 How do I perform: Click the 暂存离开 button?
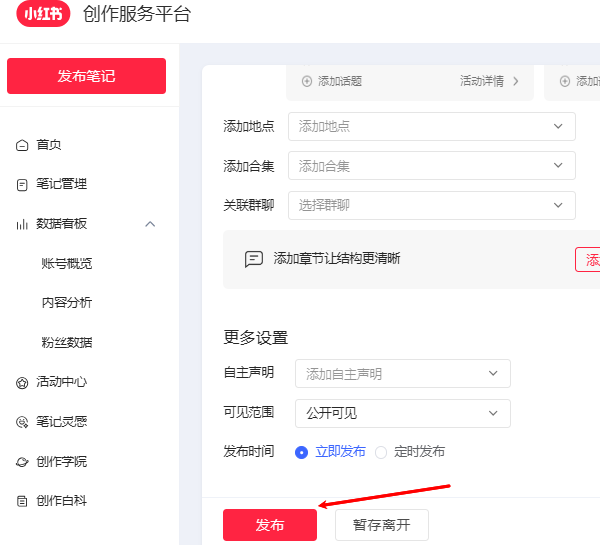coord(382,525)
